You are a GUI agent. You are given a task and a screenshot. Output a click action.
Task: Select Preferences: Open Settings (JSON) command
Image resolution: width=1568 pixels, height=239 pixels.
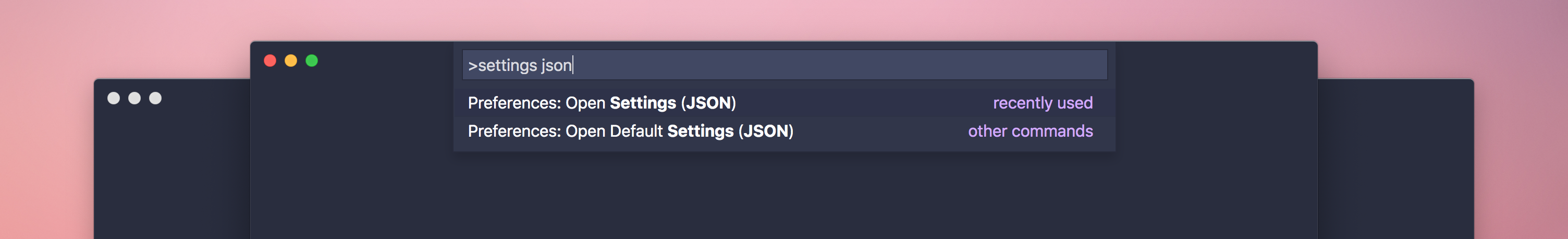coord(784,103)
